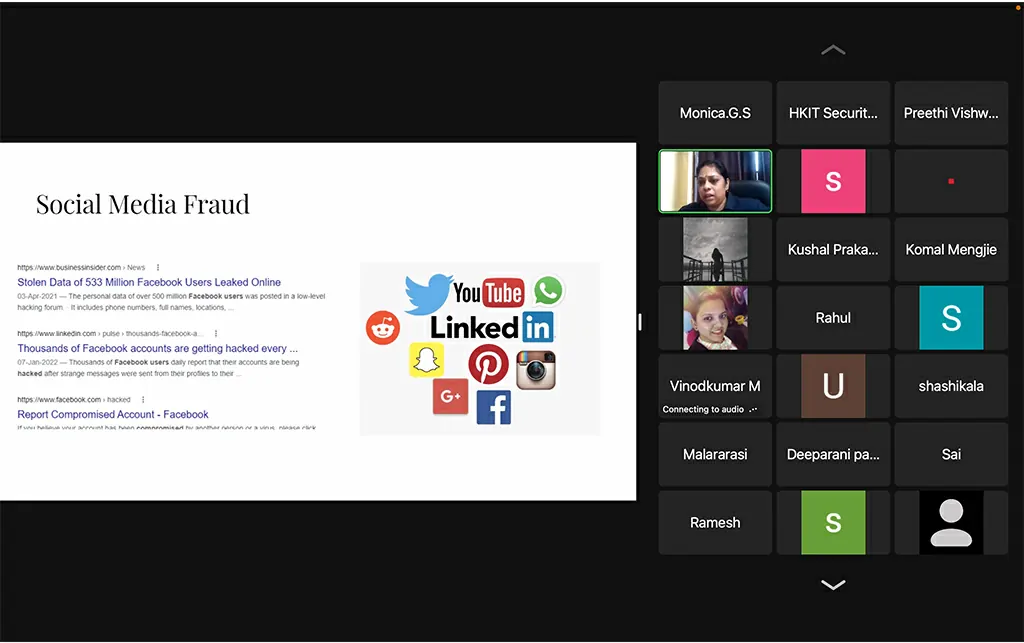Click the Connecting to audio status text
Viewport: 1024px width, 643px height.
pos(703,409)
